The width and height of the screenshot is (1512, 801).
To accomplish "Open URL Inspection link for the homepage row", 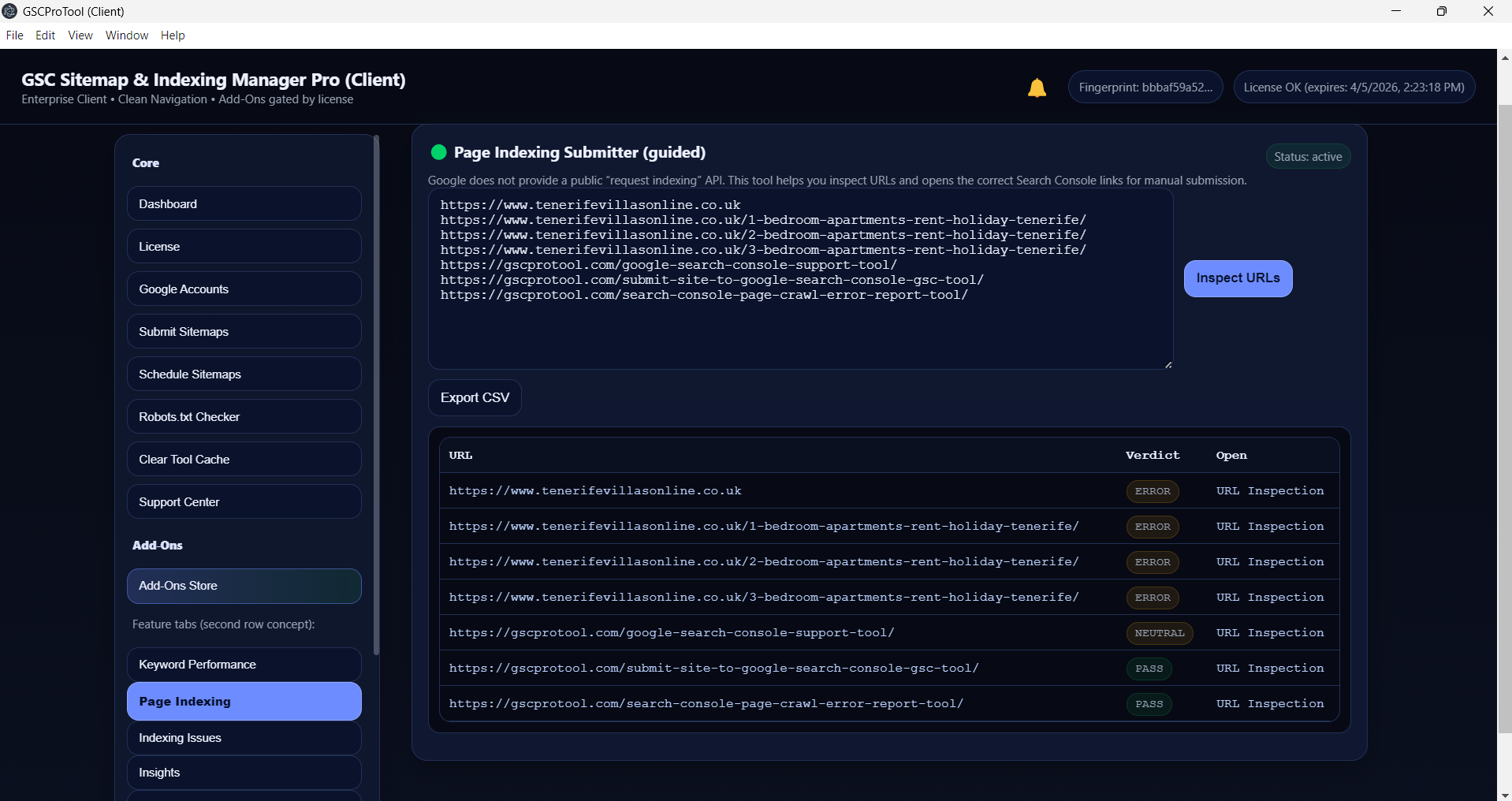I will point(1269,491).
